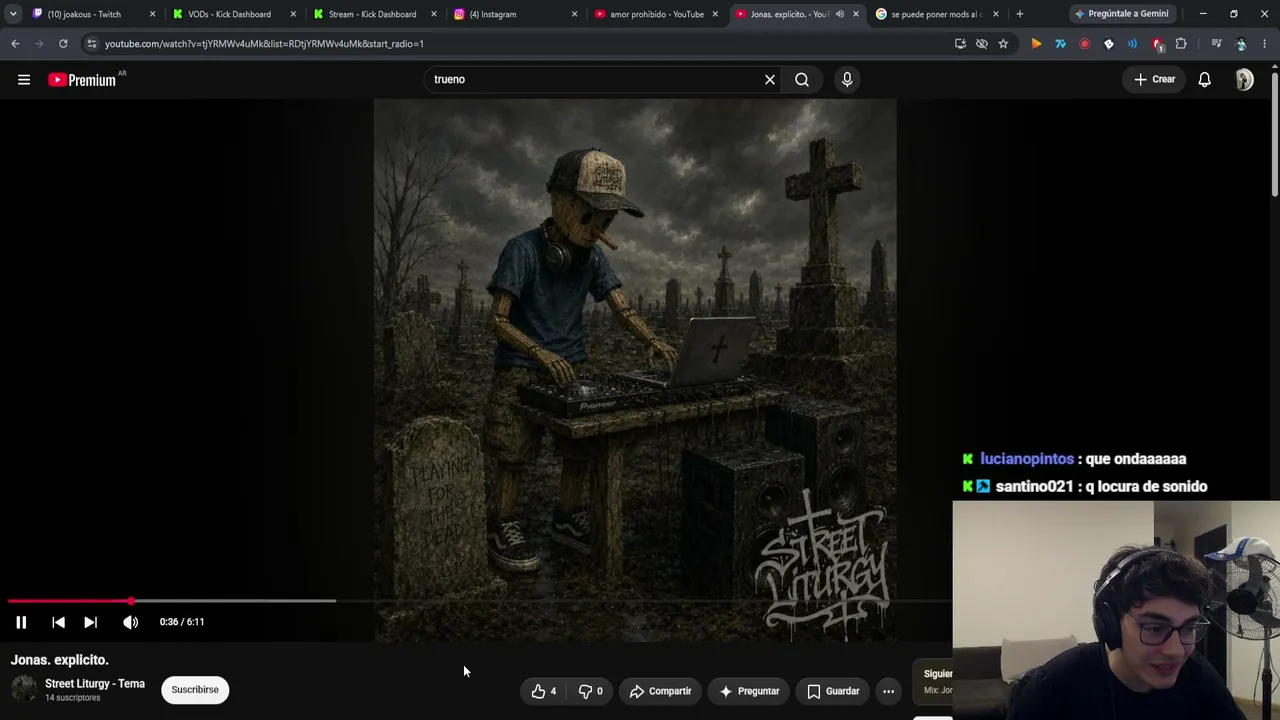Mute the Jonas. explicito. tab audio
This screenshot has width=1280, height=720.
point(840,14)
